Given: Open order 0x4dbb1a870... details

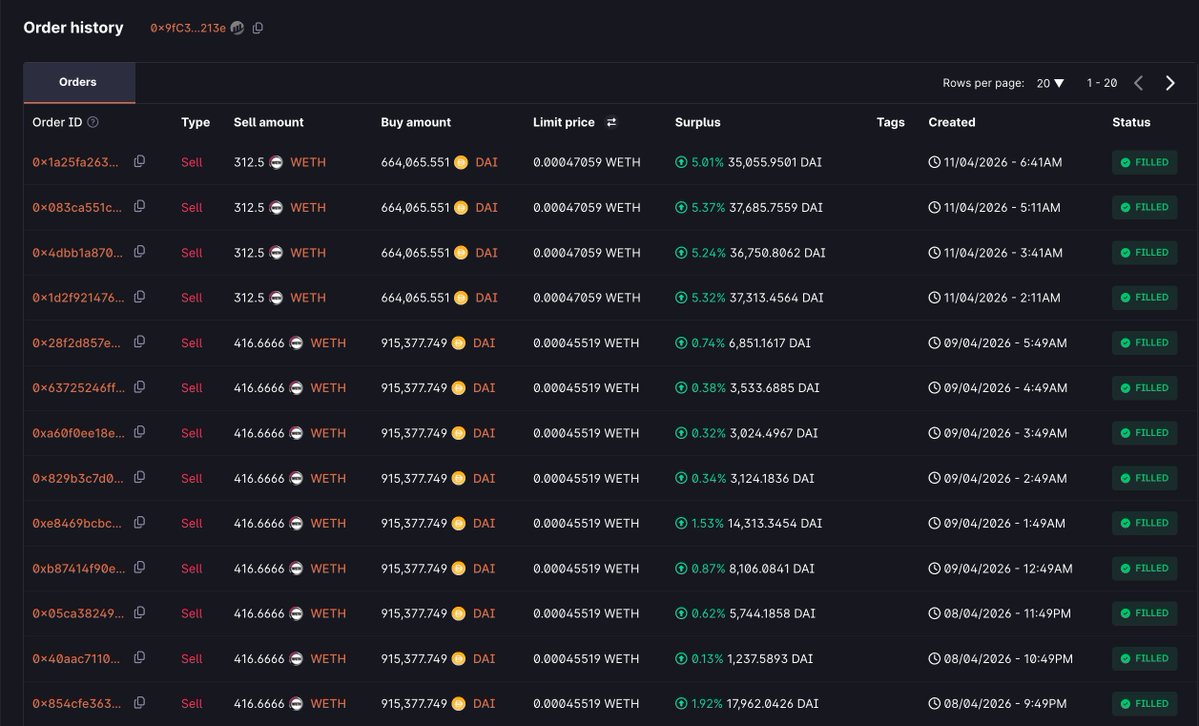Looking at the screenshot, I should point(77,253).
